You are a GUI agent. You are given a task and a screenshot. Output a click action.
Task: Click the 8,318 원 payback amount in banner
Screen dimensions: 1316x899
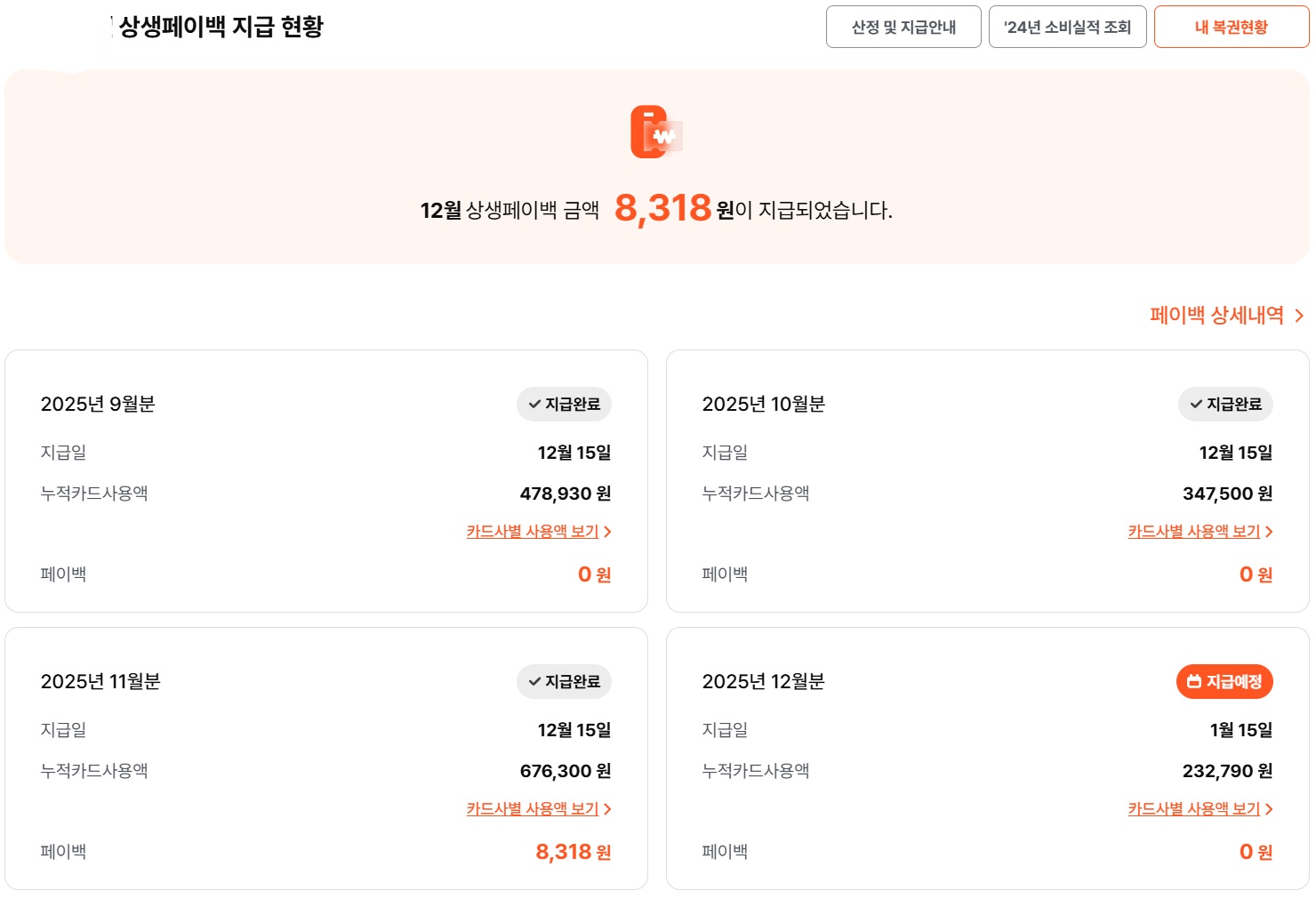[x=663, y=209]
